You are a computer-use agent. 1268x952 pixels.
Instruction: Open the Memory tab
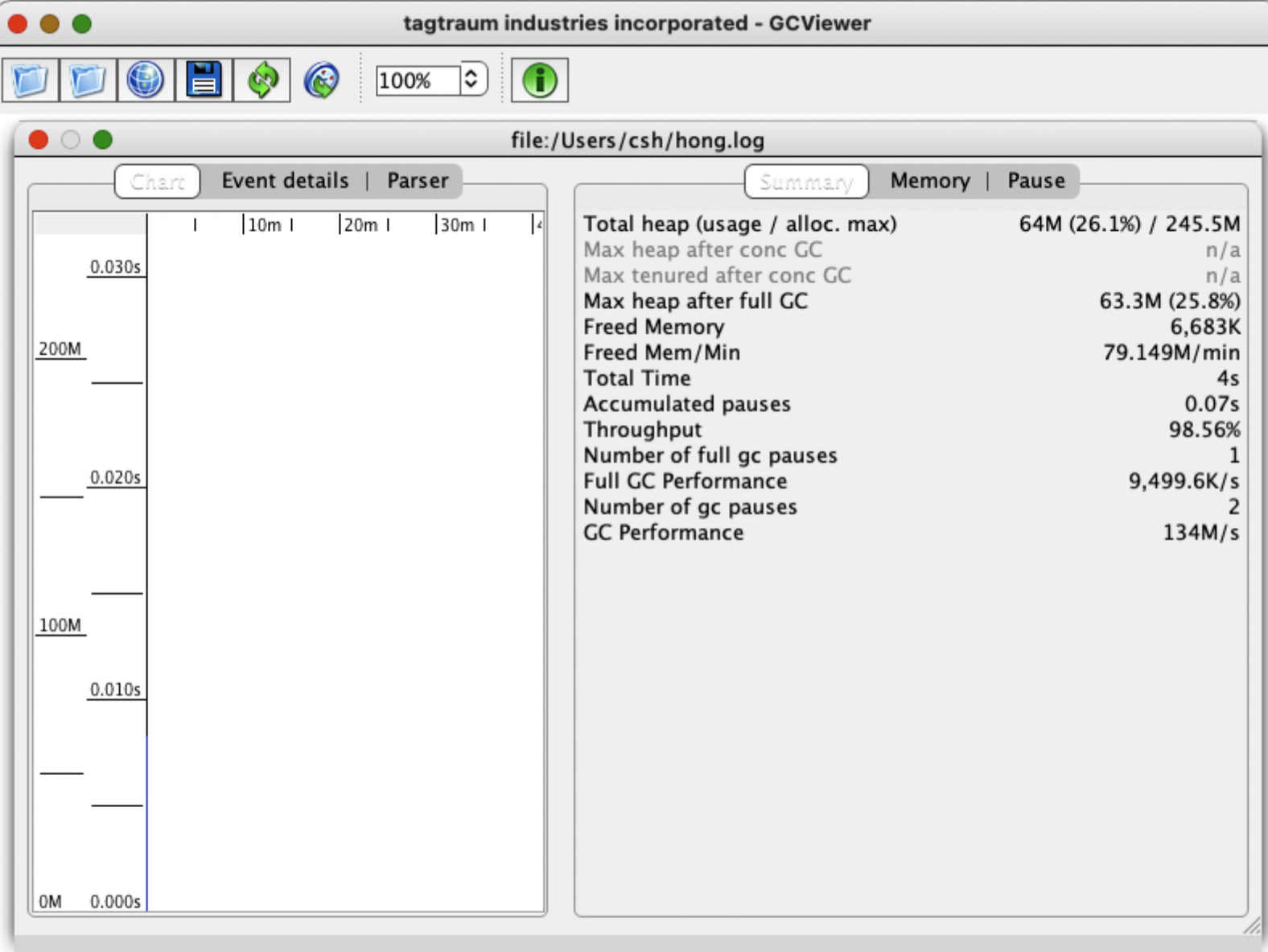pos(930,180)
